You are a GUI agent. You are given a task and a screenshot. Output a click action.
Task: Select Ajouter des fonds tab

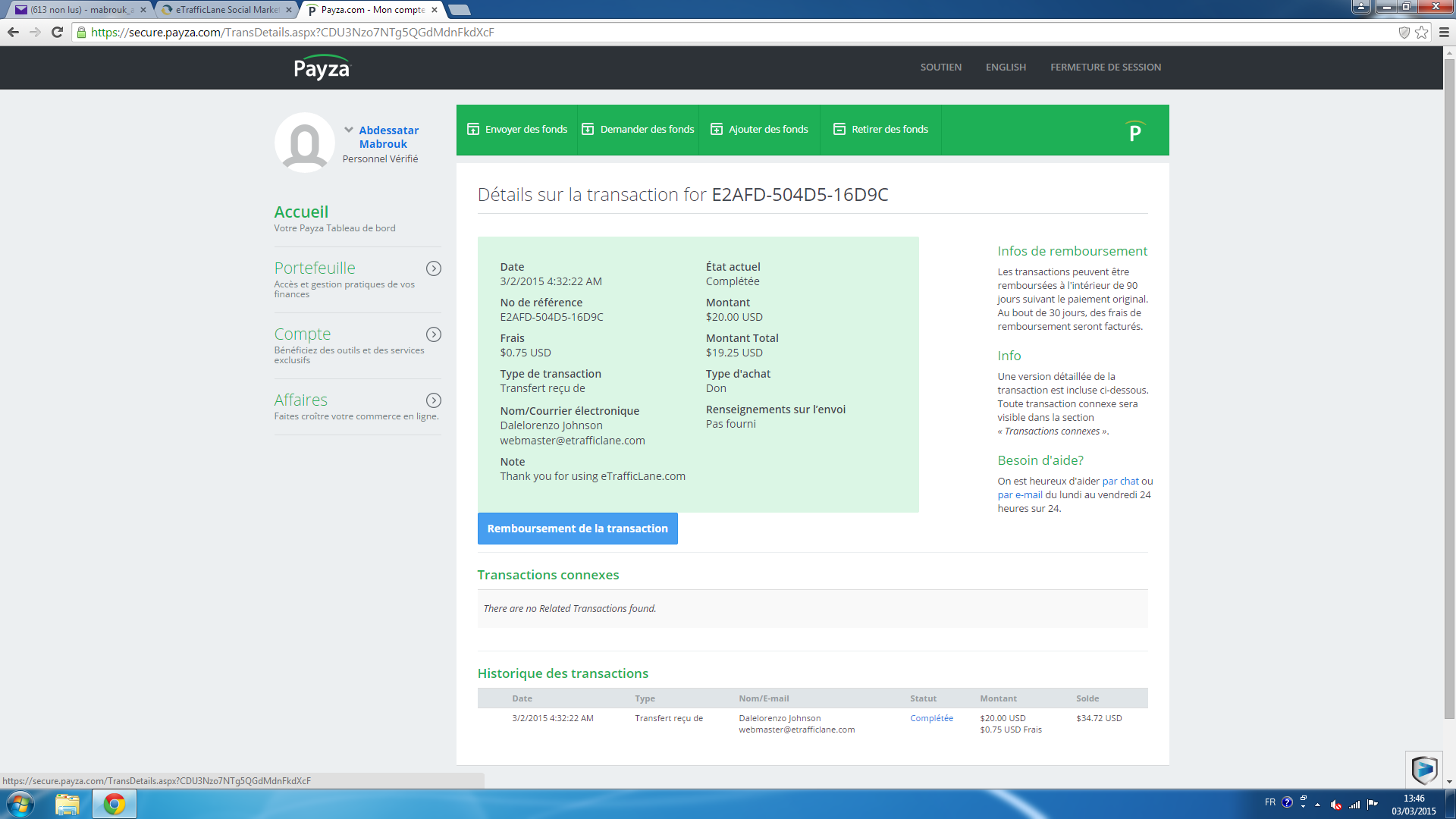point(759,130)
